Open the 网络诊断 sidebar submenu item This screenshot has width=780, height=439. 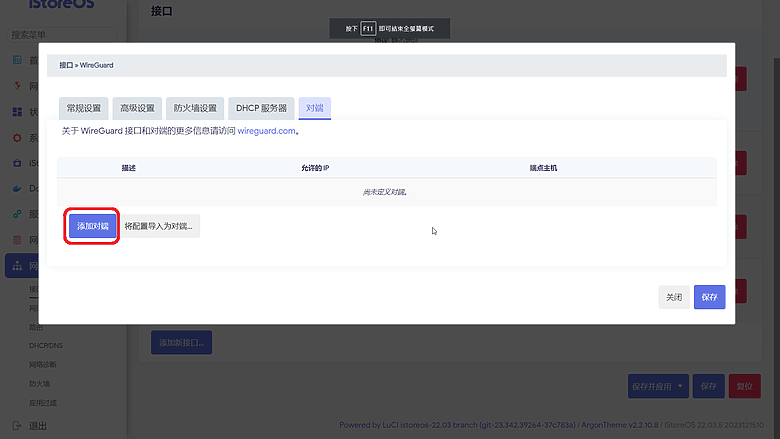pos(43,364)
